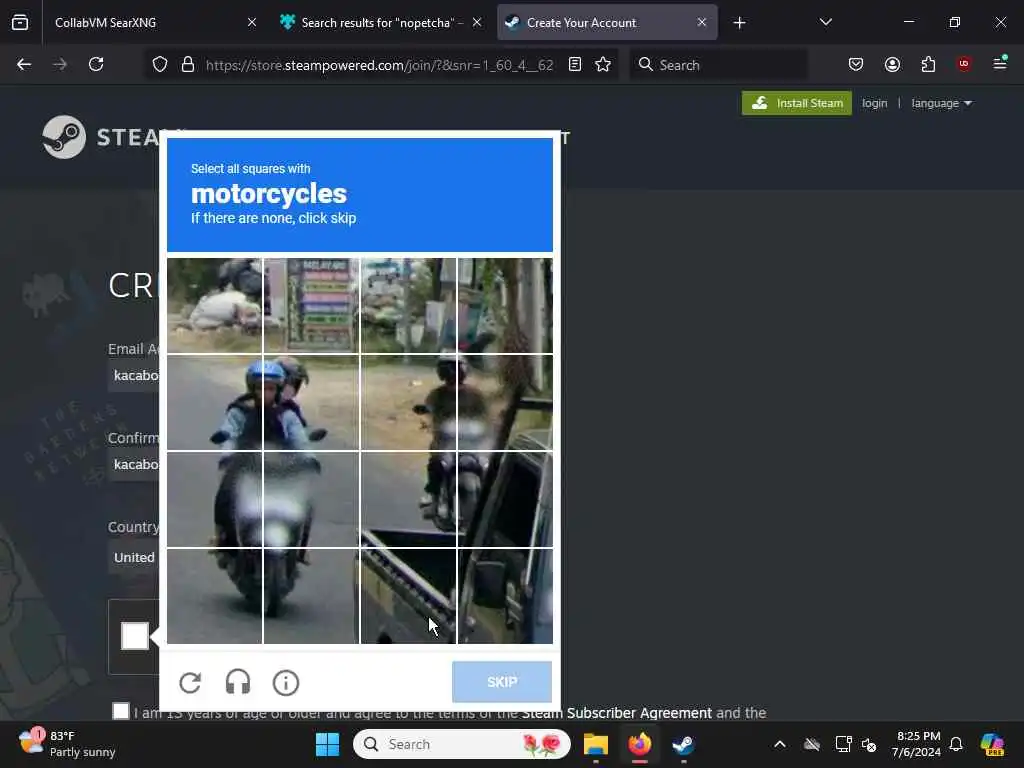The height and width of the screenshot is (768, 1024).
Task: Bookmark this page with the star icon
Action: click(603, 64)
